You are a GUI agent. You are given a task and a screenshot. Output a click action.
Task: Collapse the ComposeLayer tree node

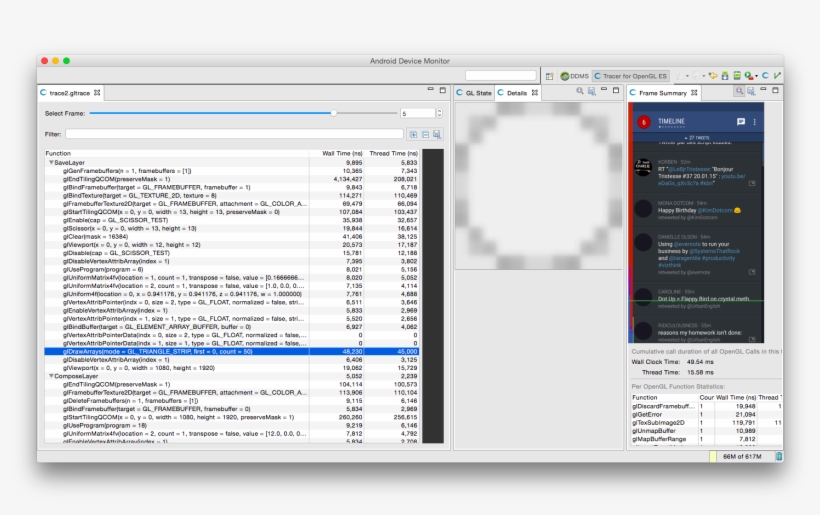tap(51, 376)
